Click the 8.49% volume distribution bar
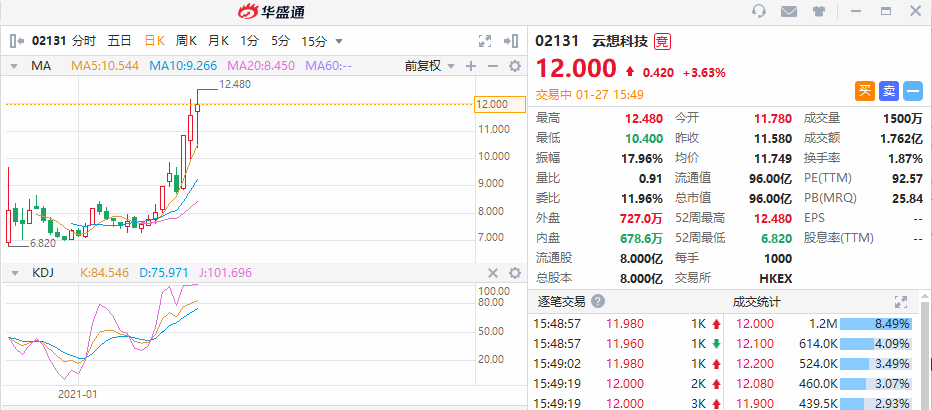The height and width of the screenshot is (410, 932). point(876,324)
